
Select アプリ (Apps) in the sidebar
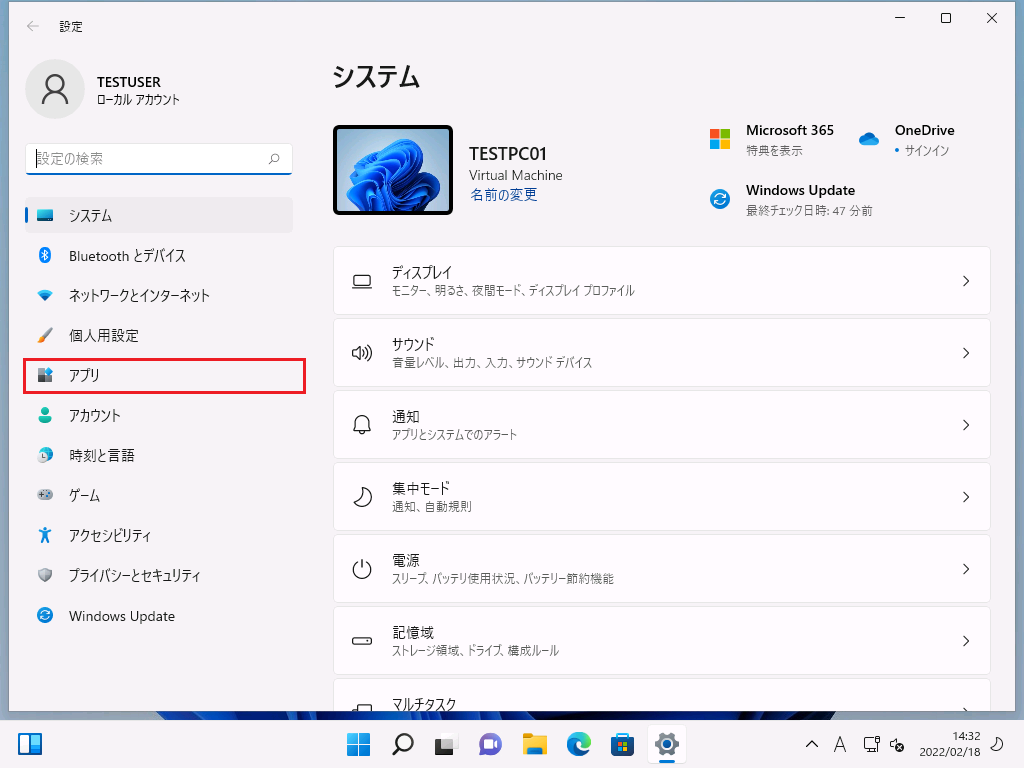[164, 376]
